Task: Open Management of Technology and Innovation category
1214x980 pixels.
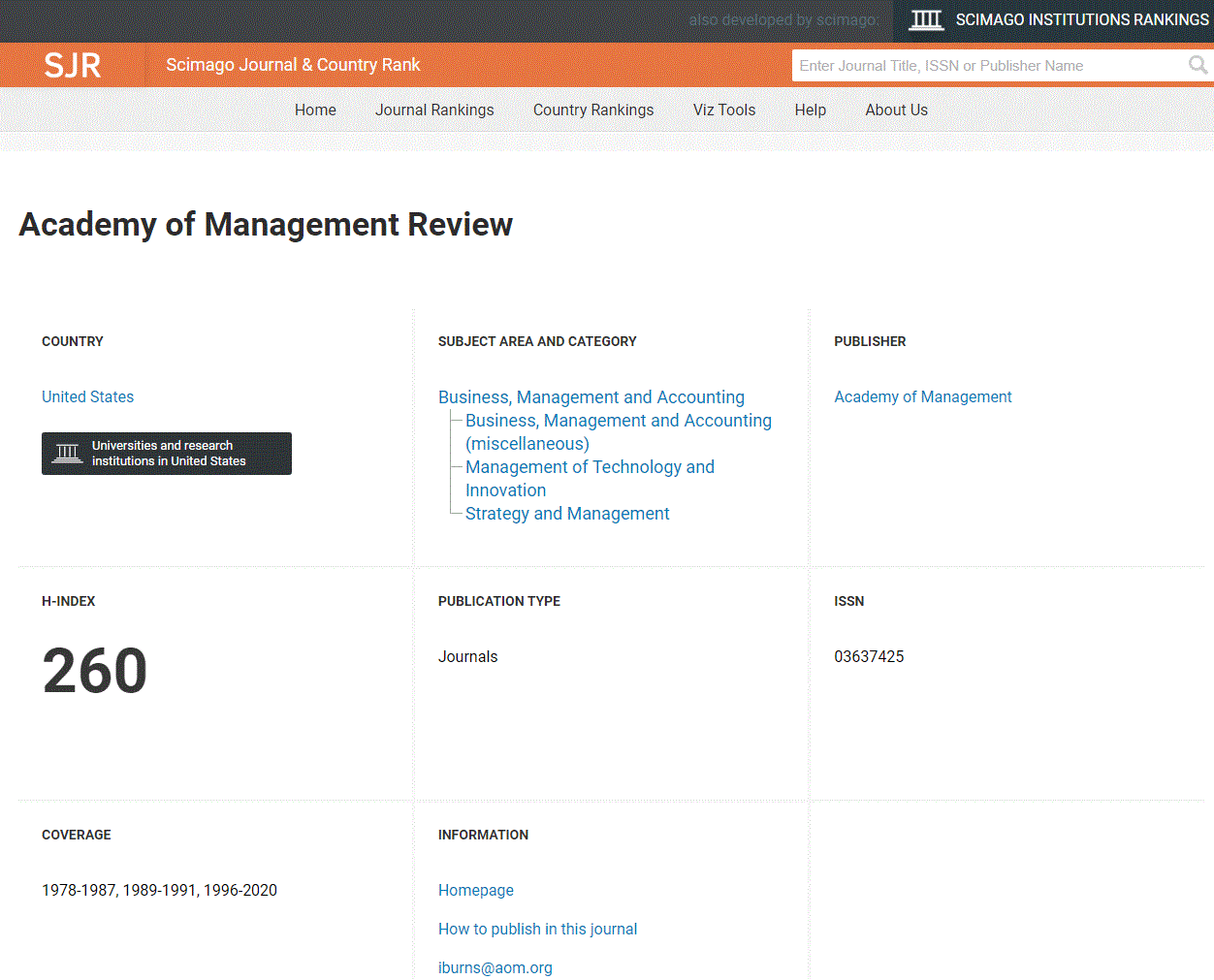Action: [x=590, y=479]
